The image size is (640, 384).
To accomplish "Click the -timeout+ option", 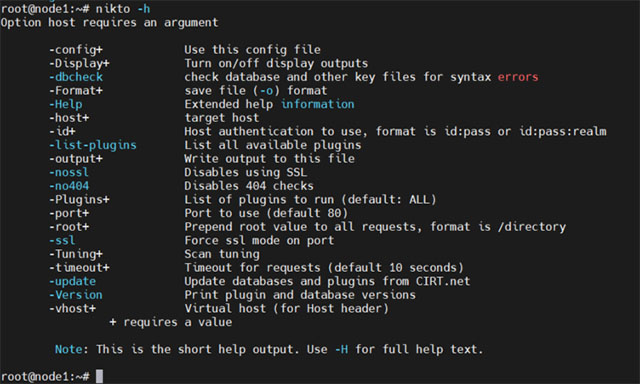I will coord(79,268).
